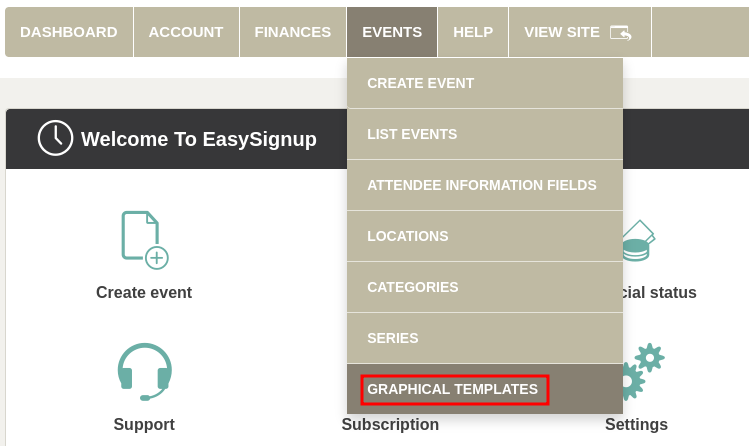Click the coins financial status icon
This screenshot has height=446, width=749.
pos(636,242)
